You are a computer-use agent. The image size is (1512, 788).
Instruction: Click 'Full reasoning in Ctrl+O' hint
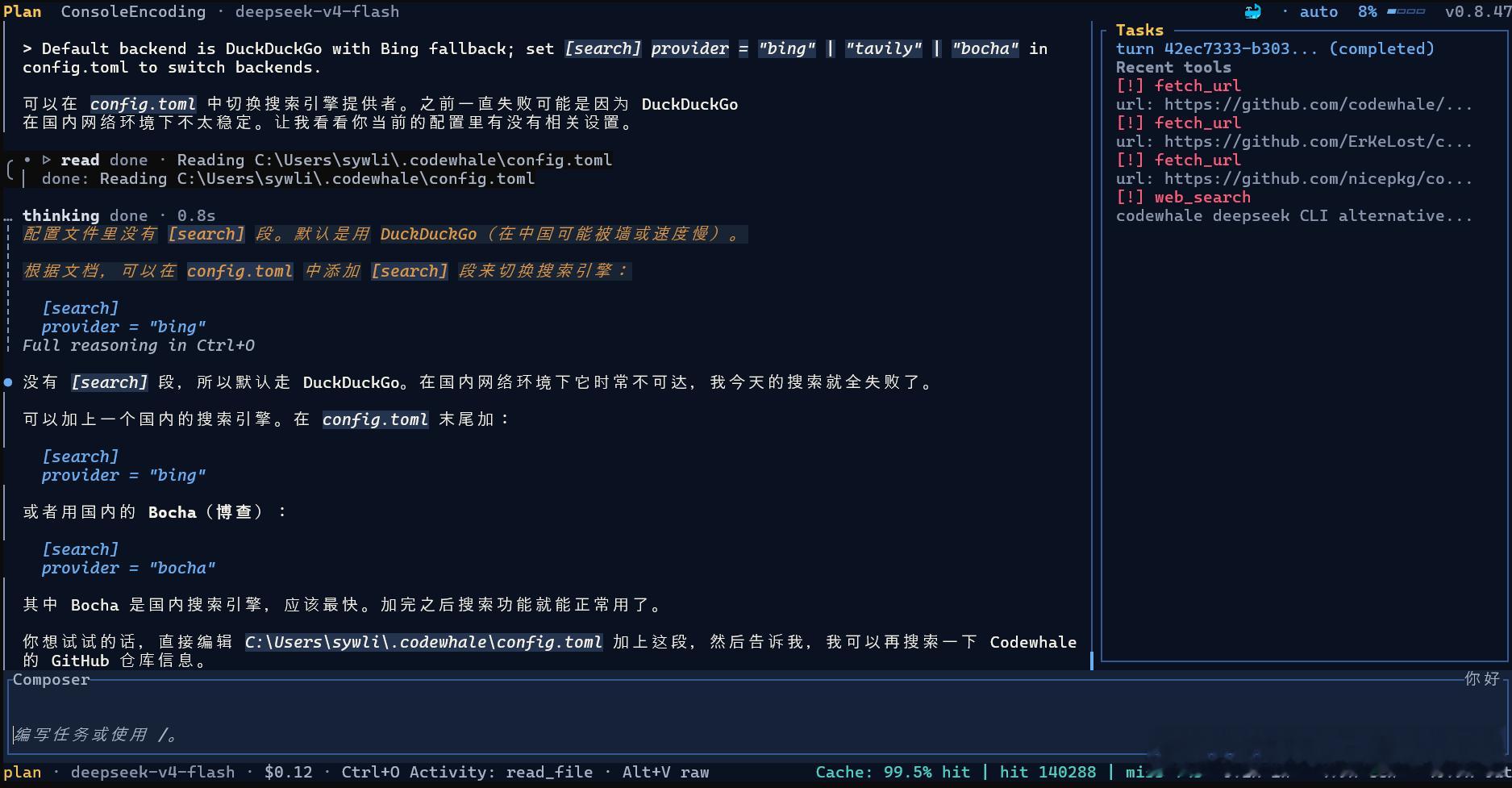[138, 345]
